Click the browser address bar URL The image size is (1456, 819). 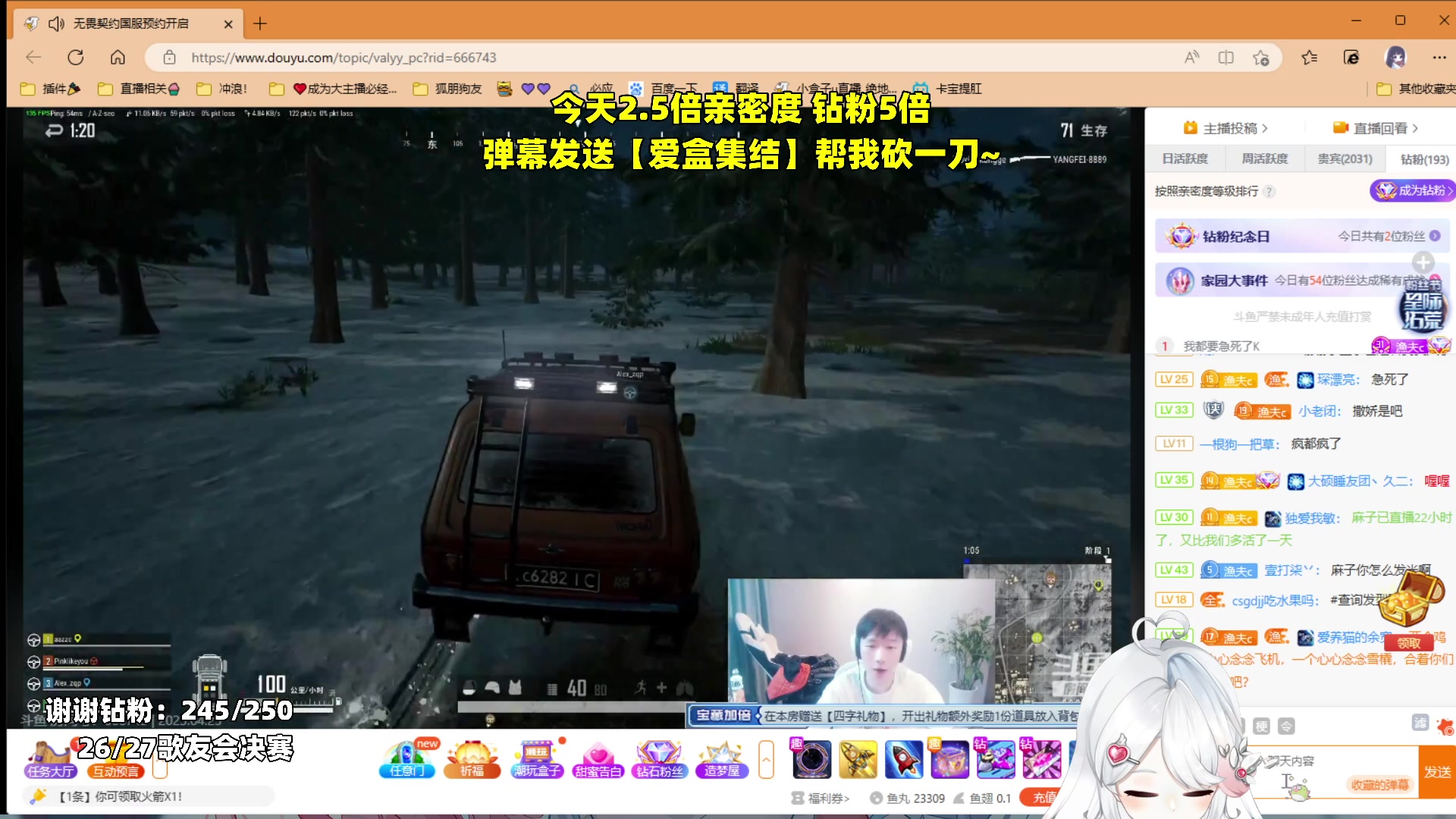pos(344,58)
